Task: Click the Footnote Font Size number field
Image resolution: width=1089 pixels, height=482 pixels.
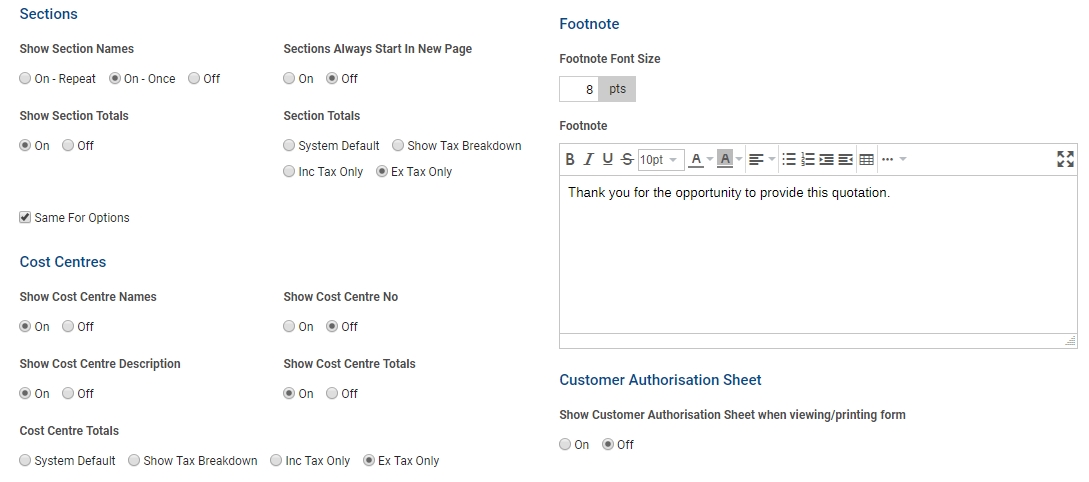Action: pyautogui.click(x=579, y=90)
